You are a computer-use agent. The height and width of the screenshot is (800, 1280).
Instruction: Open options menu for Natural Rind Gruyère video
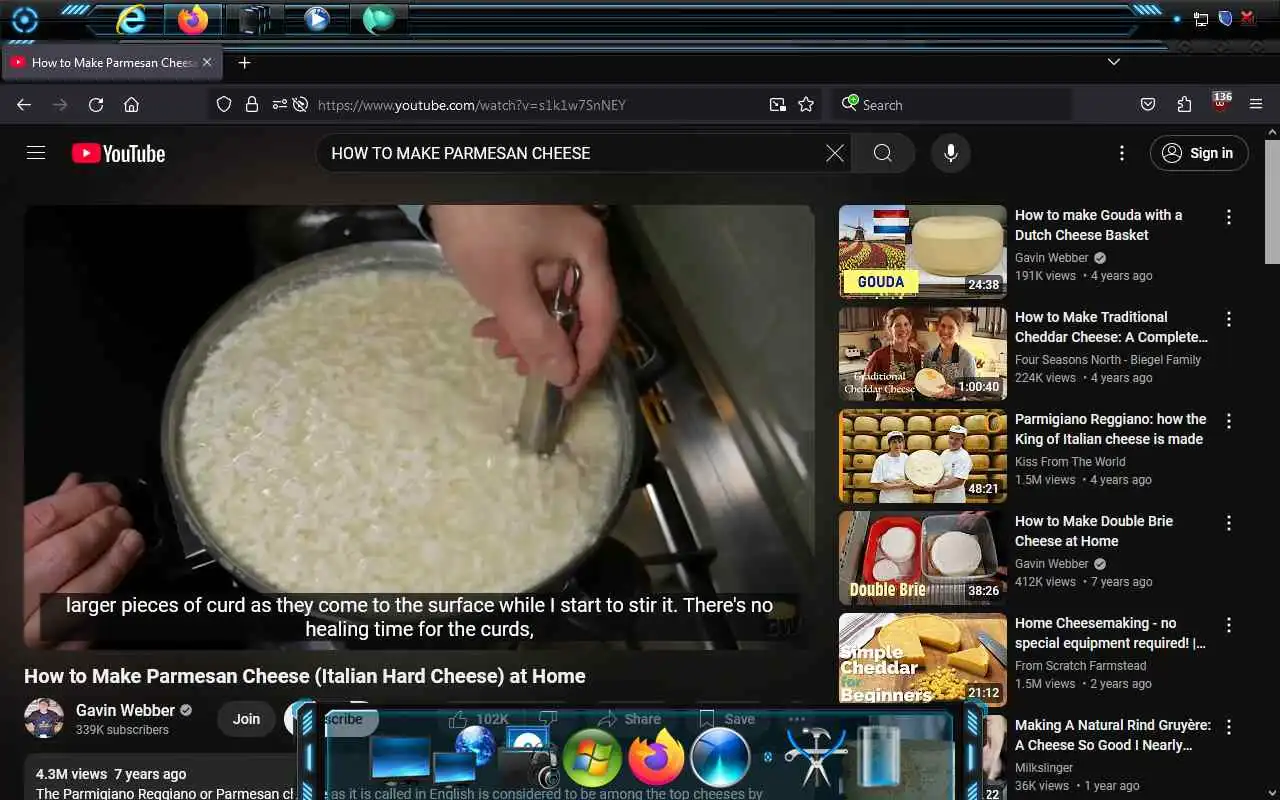tap(1229, 727)
